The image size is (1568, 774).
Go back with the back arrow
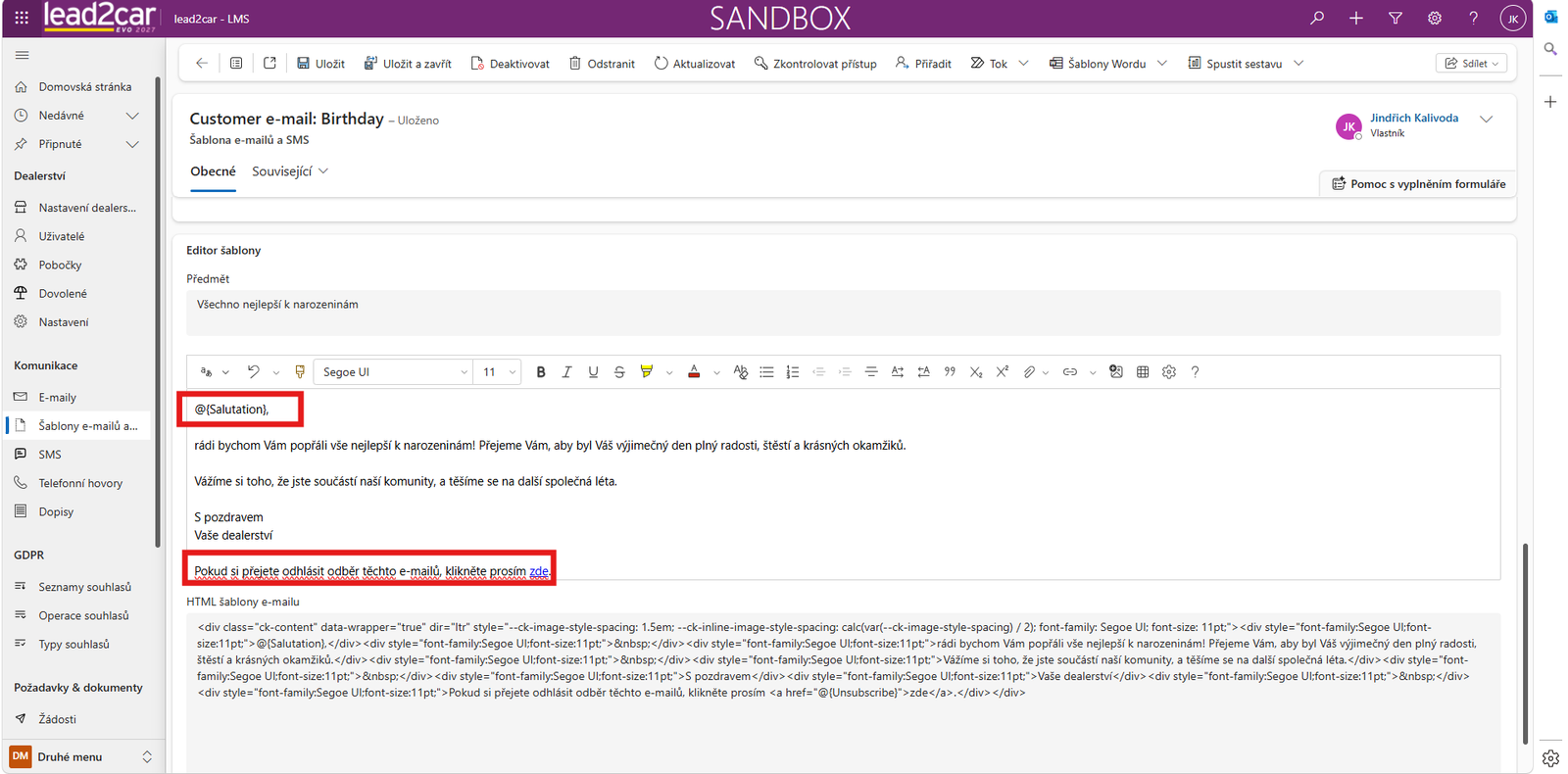click(202, 64)
